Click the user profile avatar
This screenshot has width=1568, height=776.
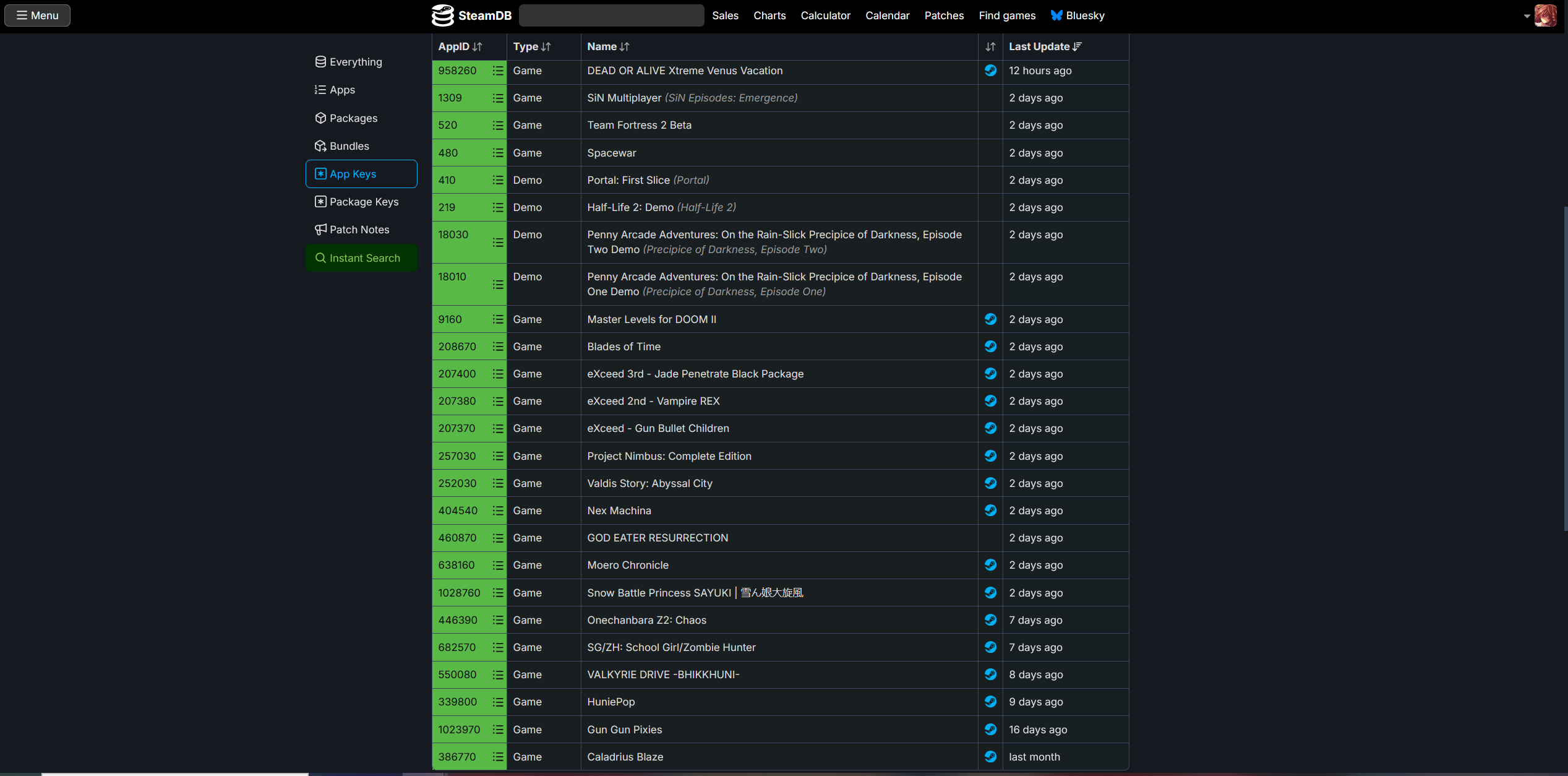point(1546,16)
